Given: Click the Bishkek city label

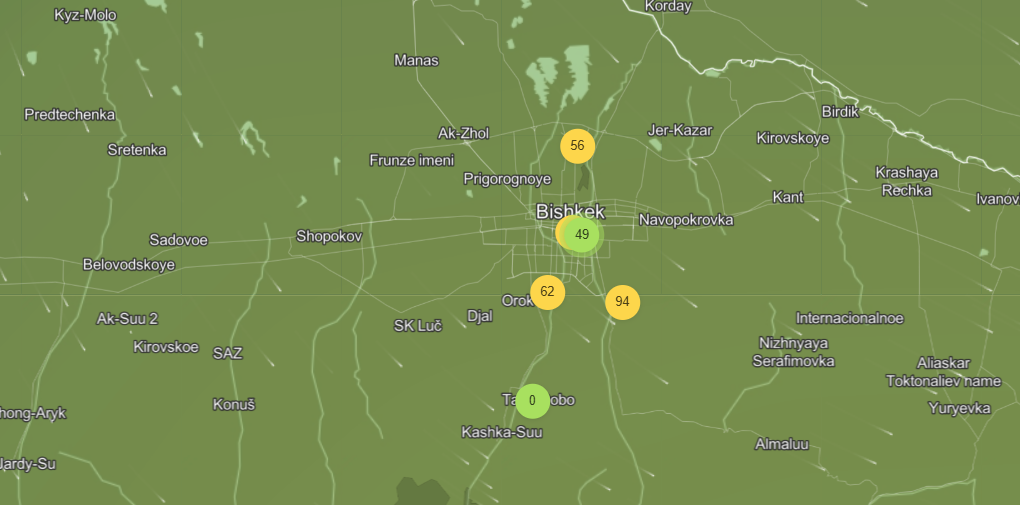Looking at the screenshot, I should click(570, 212).
